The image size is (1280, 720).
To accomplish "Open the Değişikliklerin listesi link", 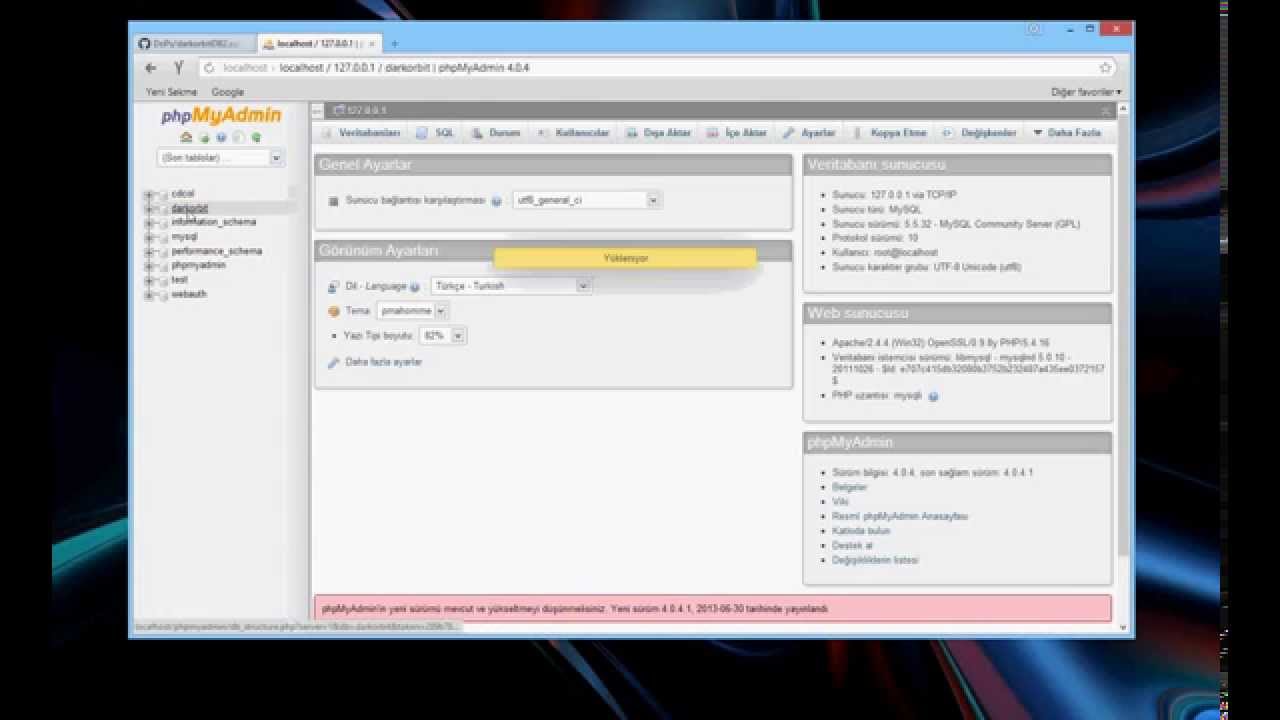I will click(x=875, y=560).
